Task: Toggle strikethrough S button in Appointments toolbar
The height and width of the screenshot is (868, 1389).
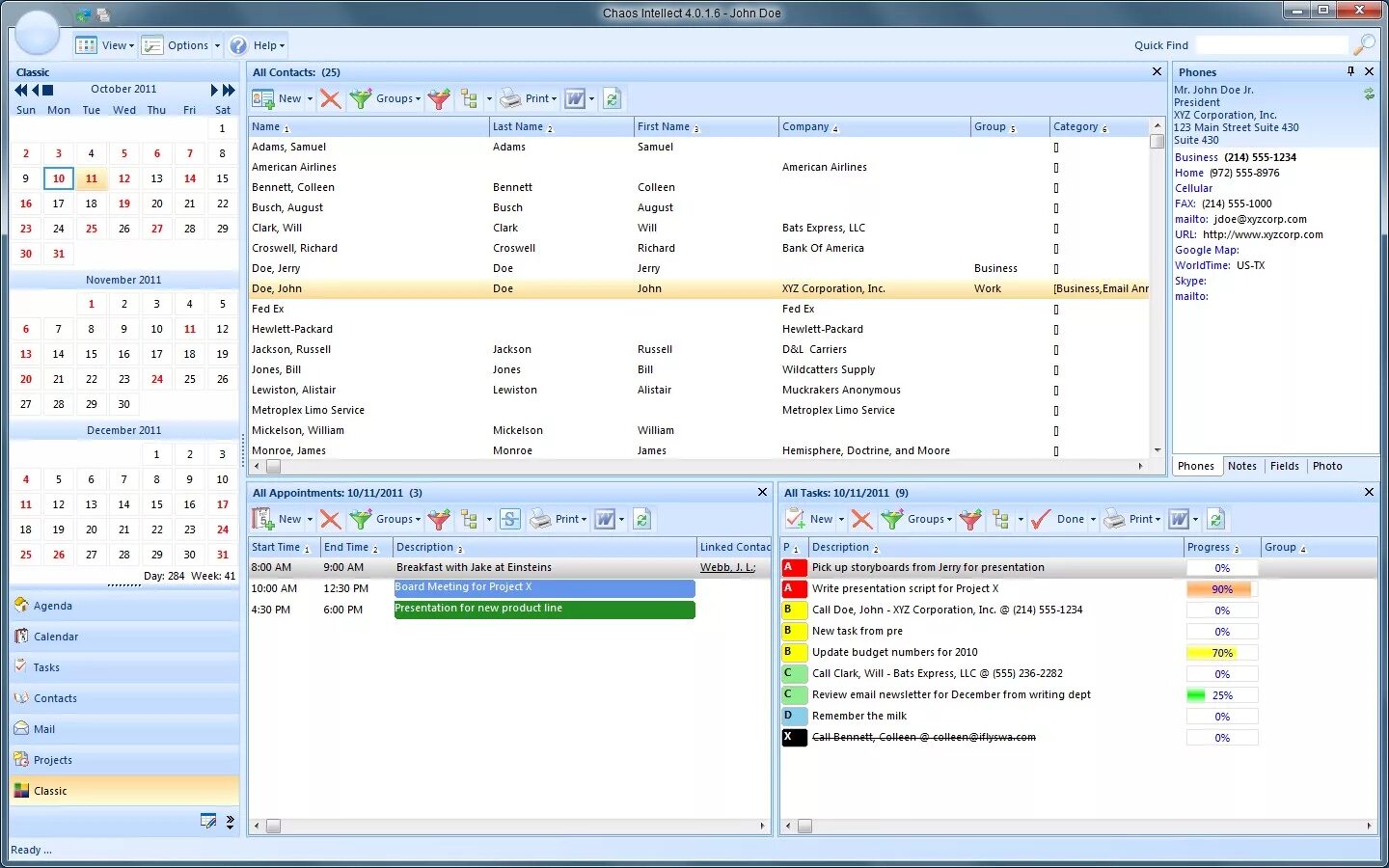Action: (510, 519)
